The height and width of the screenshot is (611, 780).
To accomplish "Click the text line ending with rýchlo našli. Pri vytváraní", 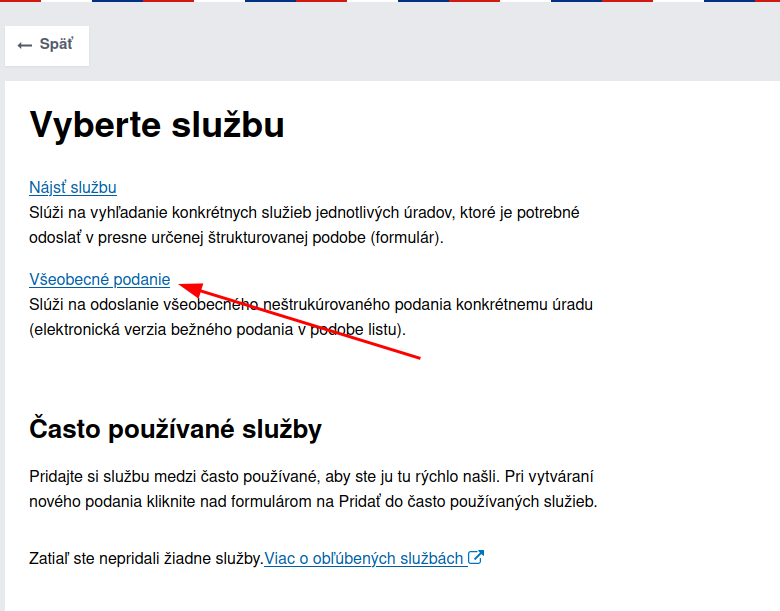I will 313,477.
